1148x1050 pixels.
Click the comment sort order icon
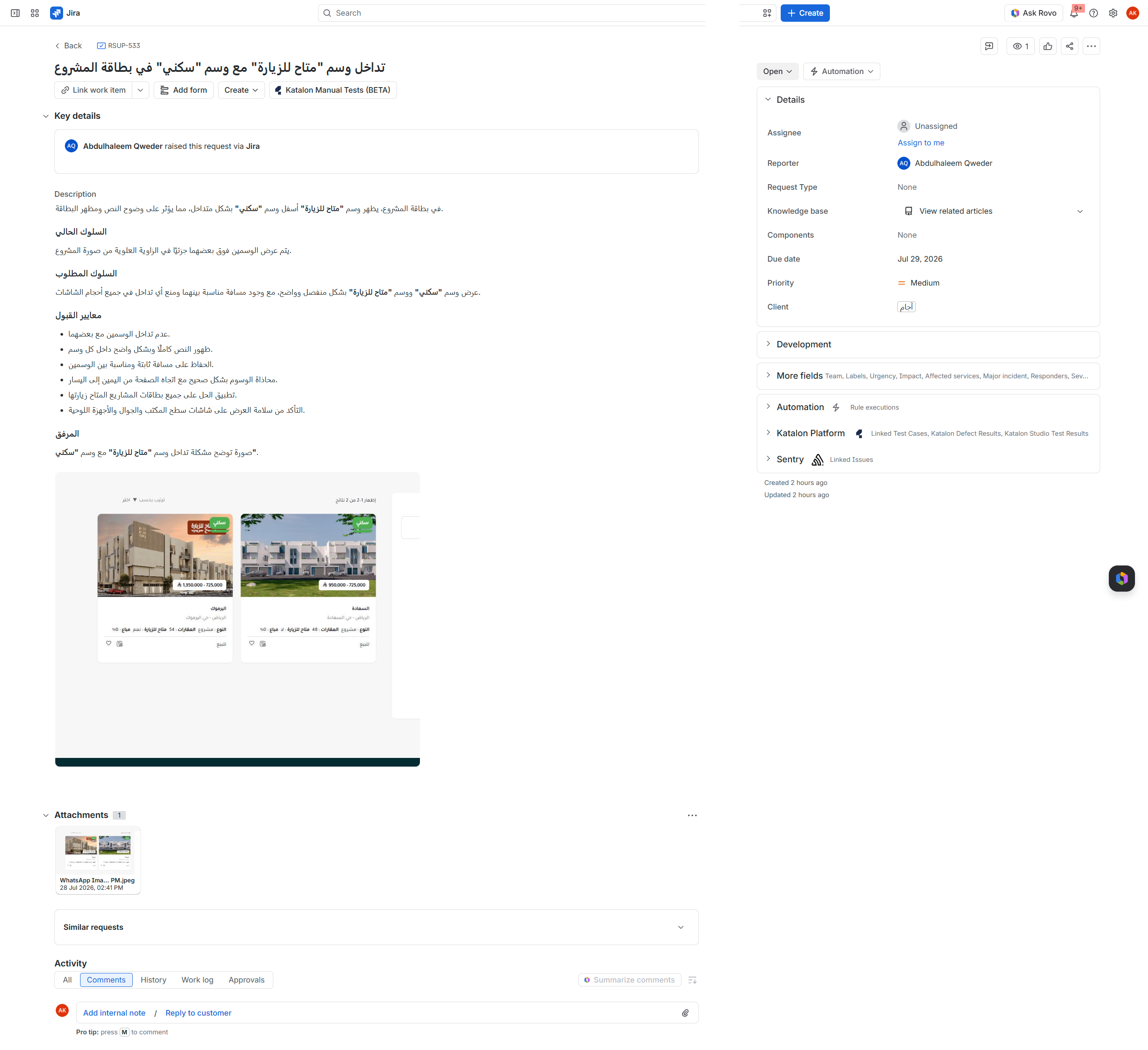tap(692, 980)
